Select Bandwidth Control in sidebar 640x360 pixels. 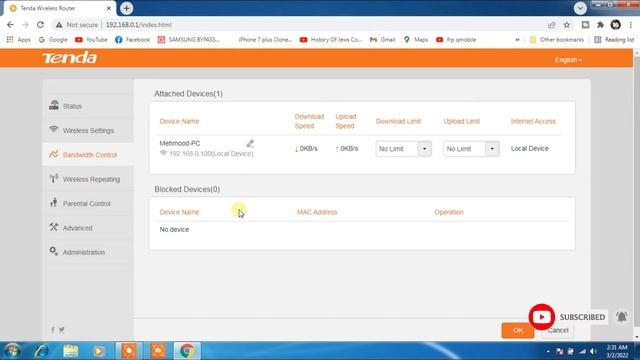coord(88,155)
